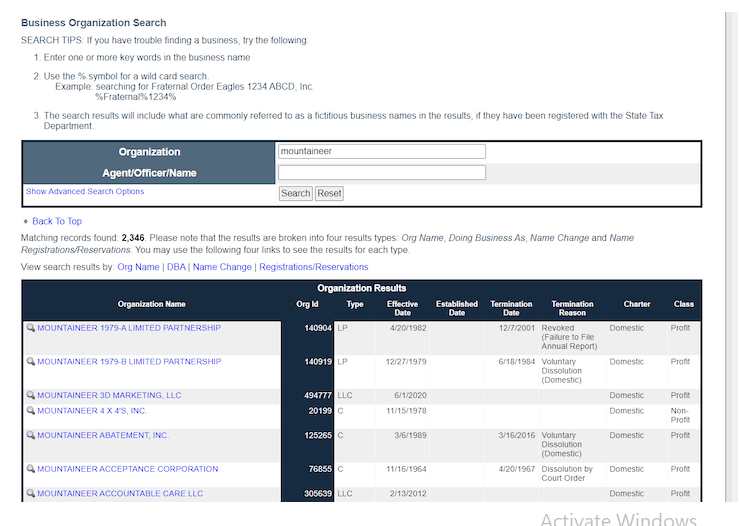Click the Agent/Officer/Name input field

coord(381,173)
